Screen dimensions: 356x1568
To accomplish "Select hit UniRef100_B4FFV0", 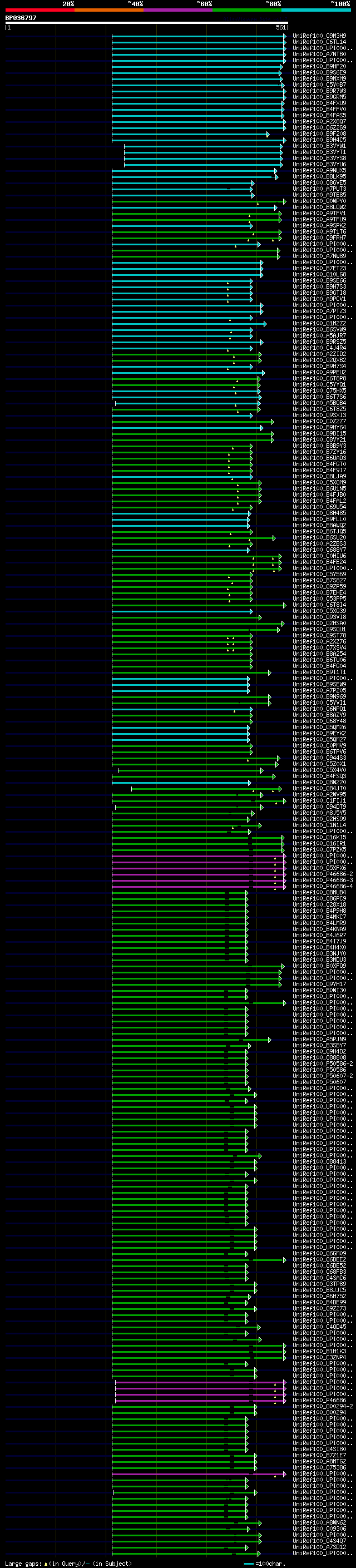I will pyautogui.click(x=319, y=109).
